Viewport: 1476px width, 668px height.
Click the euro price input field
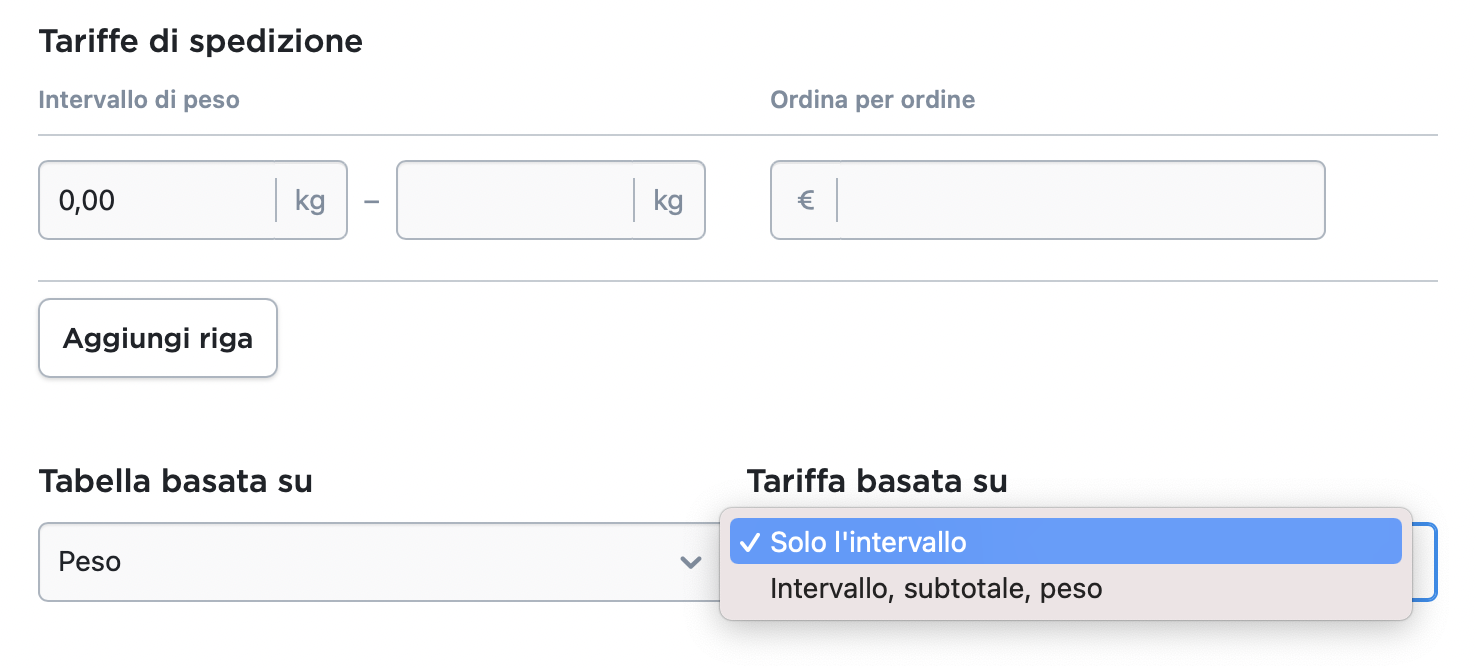click(1080, 200)
